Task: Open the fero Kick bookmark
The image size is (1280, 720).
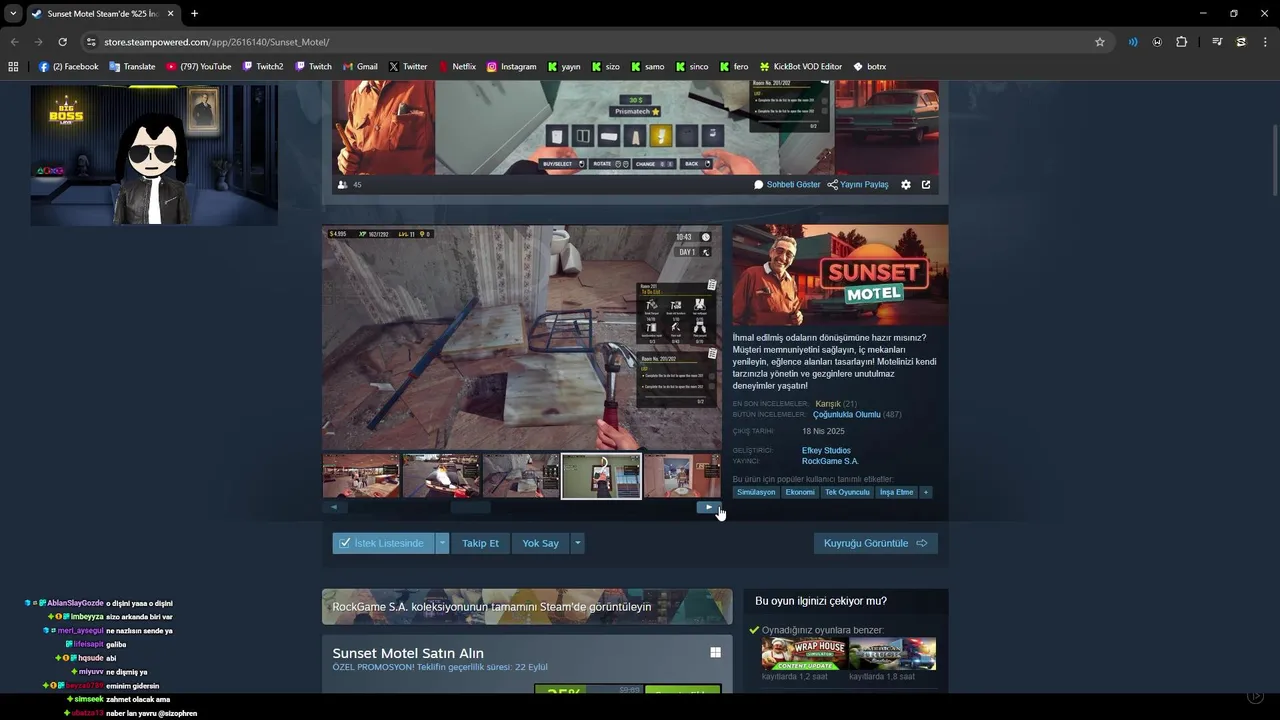Action: click(733, 67)
